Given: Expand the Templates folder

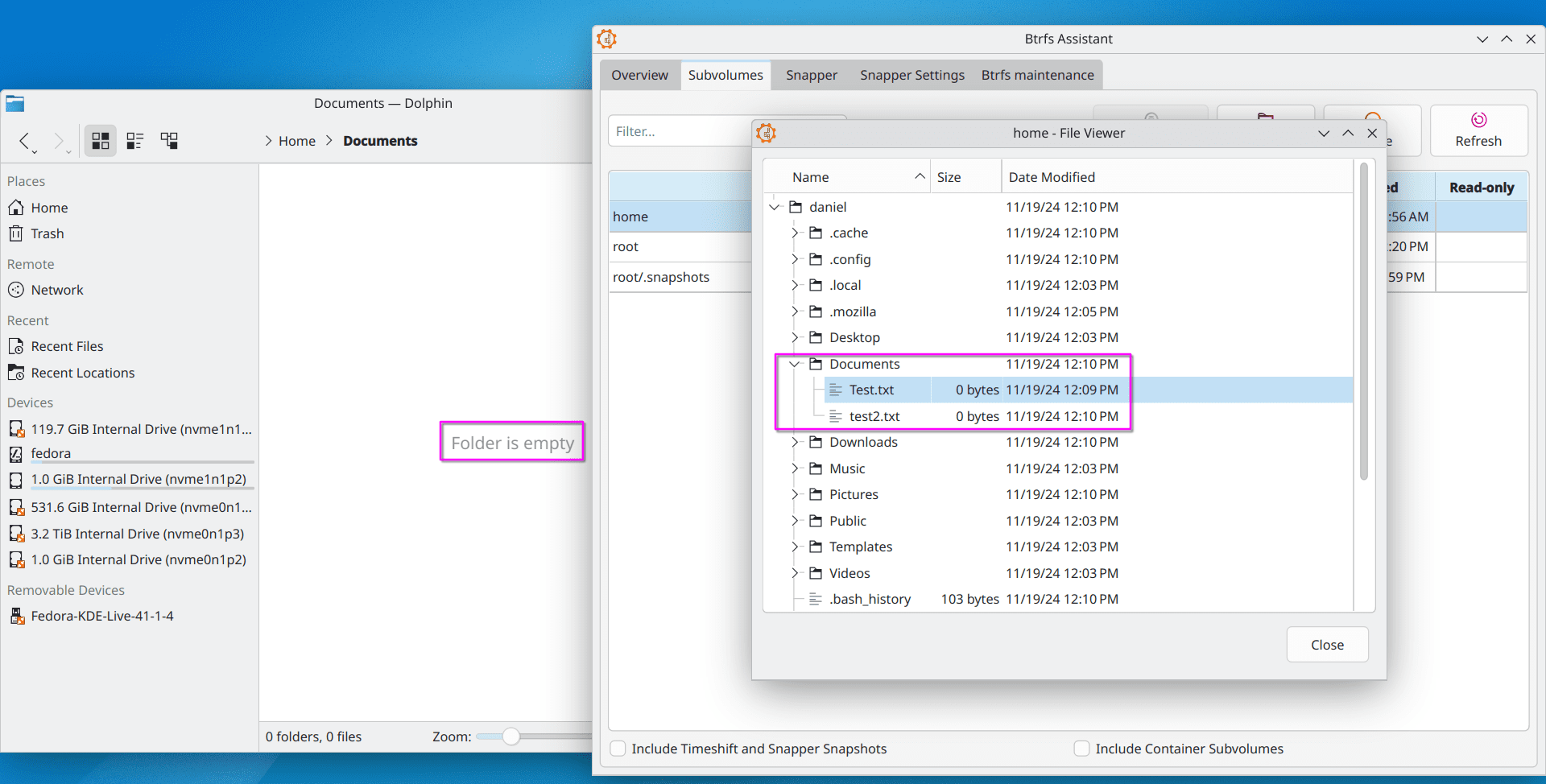Looking at the screenshot, I should click(795, 547).
